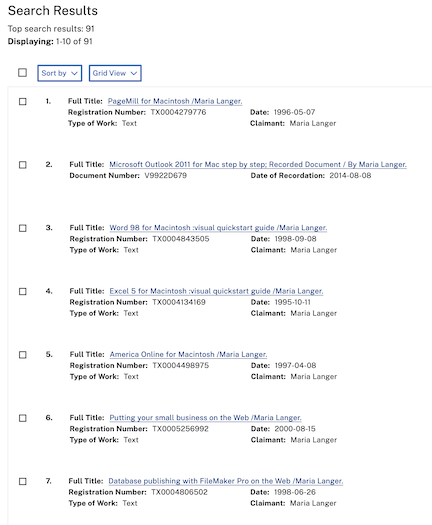Tick checkbox for America Online for Macintosh

click(x=22, y=355)
